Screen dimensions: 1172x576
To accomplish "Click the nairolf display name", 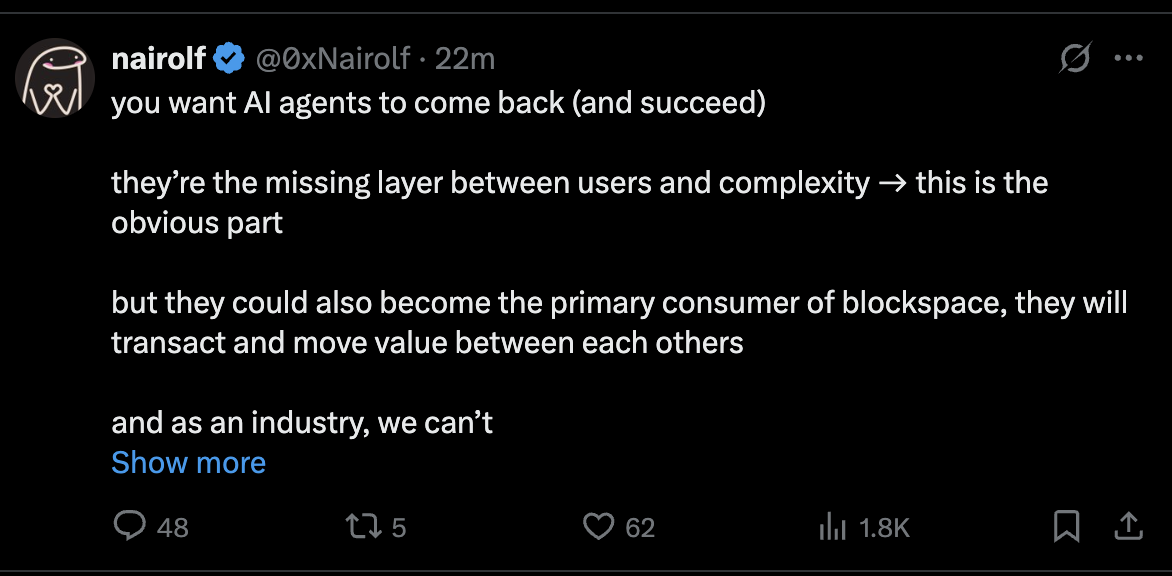I will [158, 58].
